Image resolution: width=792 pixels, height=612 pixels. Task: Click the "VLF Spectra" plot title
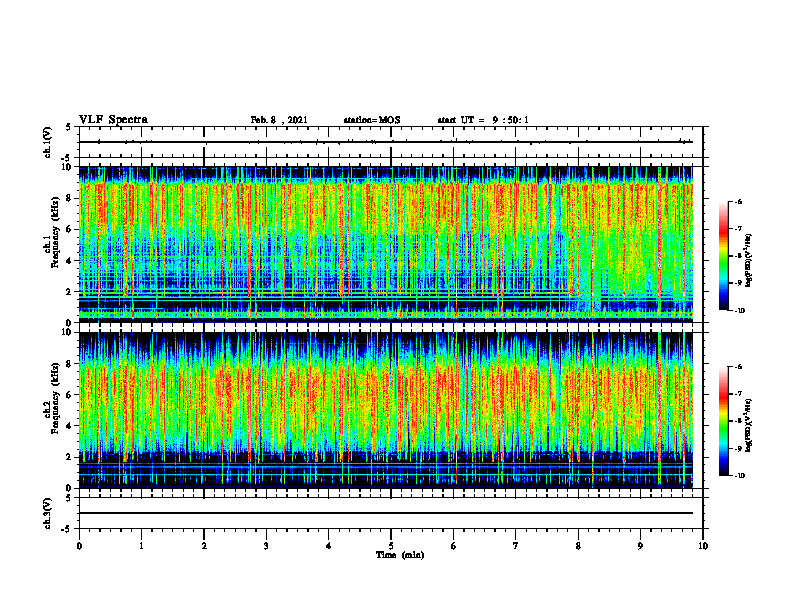click(113, 120)
